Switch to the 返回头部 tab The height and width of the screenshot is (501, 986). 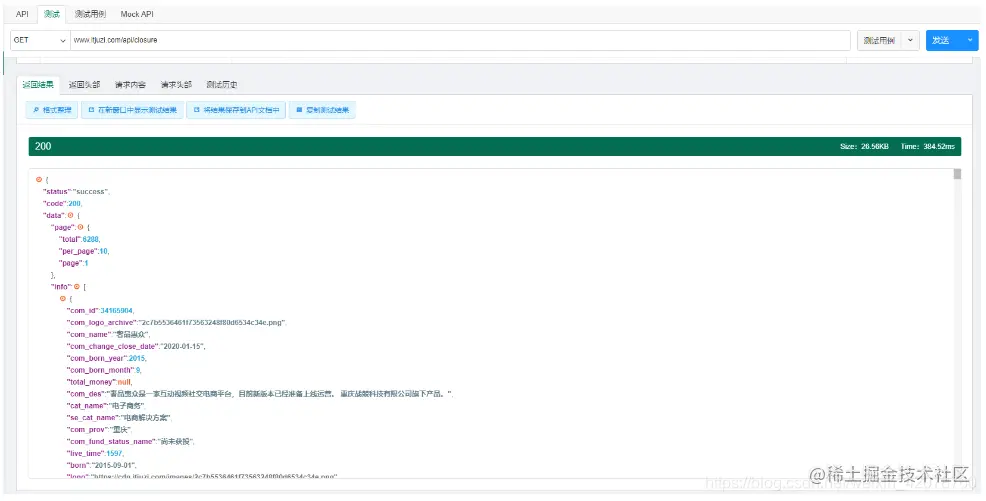[x=84, y=84]
